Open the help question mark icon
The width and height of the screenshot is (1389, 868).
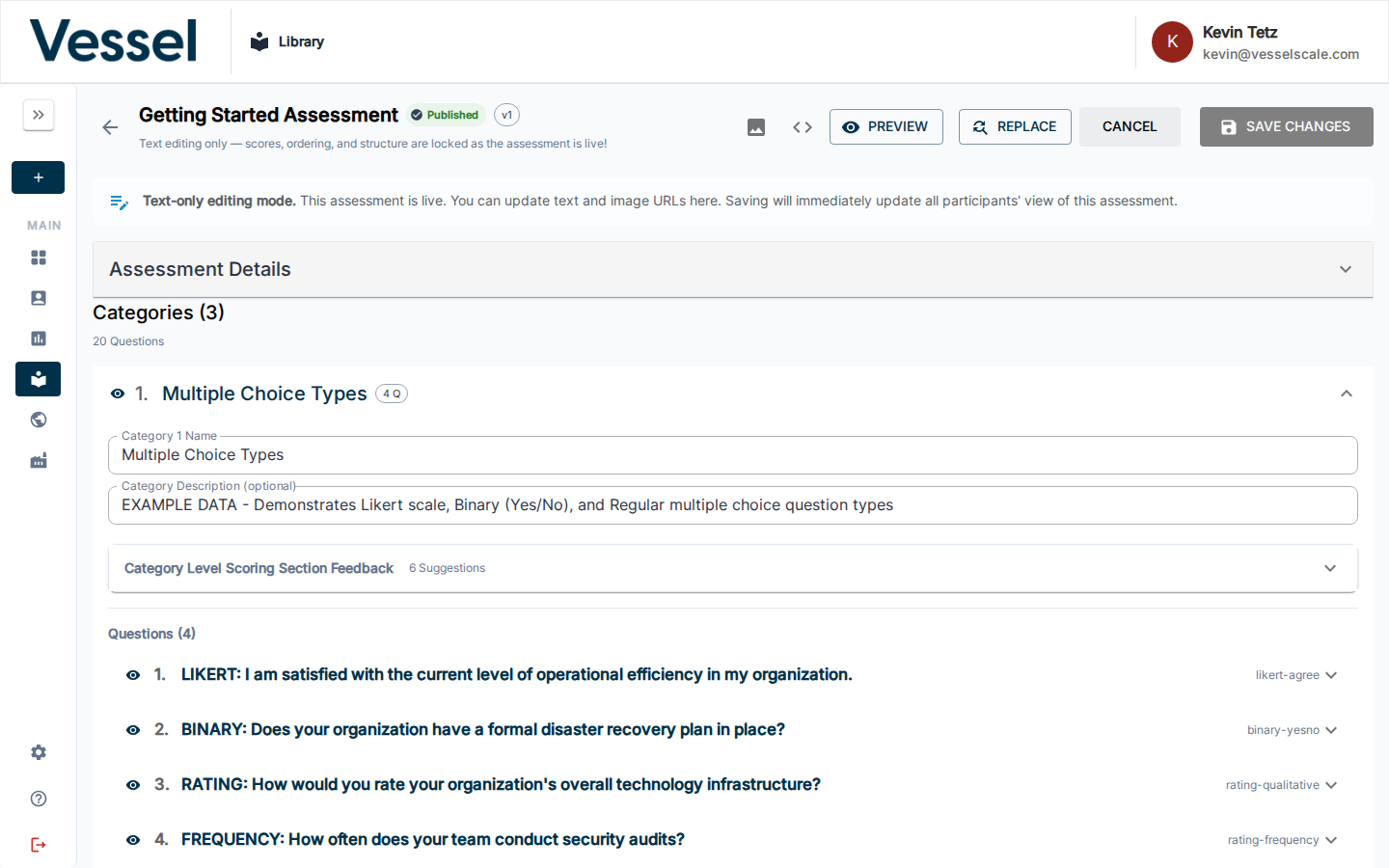pyautogui.click(x=39, y=799)
